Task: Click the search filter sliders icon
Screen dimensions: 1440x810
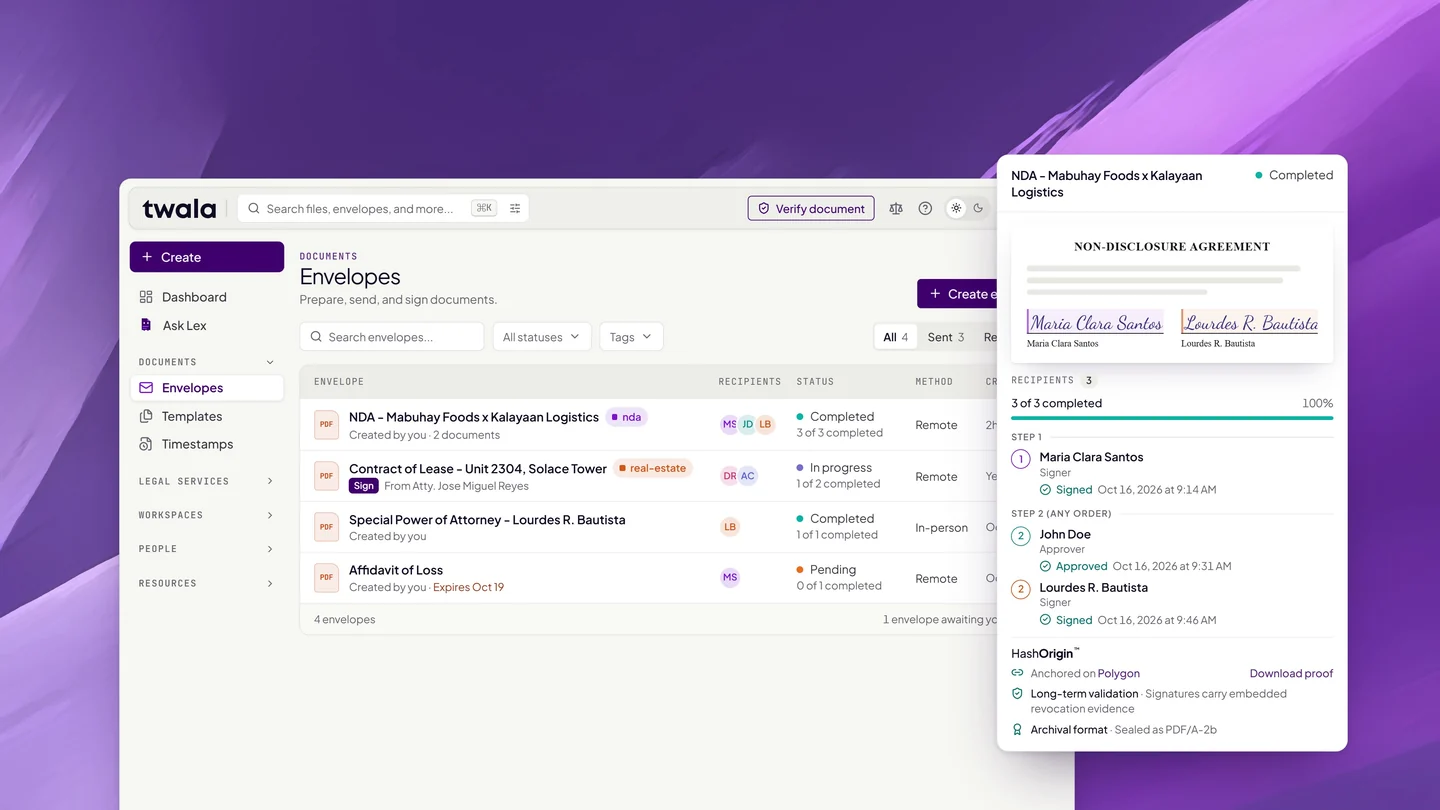Action: click(x=515, y=209)
